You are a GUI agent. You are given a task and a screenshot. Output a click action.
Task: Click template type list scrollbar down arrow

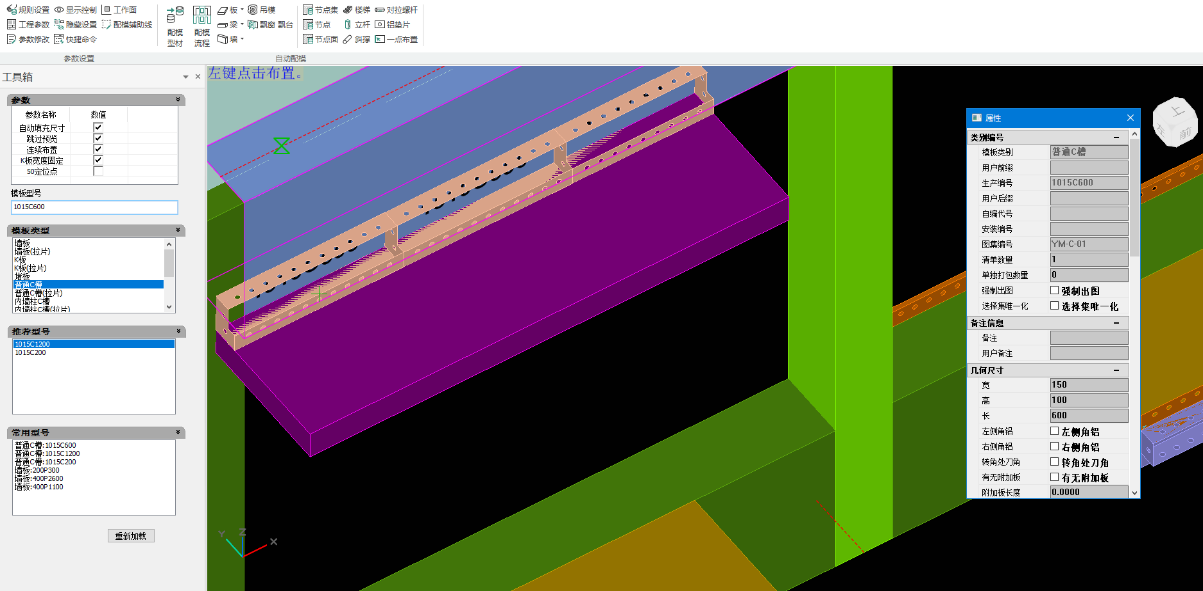(x=169, y=307)
